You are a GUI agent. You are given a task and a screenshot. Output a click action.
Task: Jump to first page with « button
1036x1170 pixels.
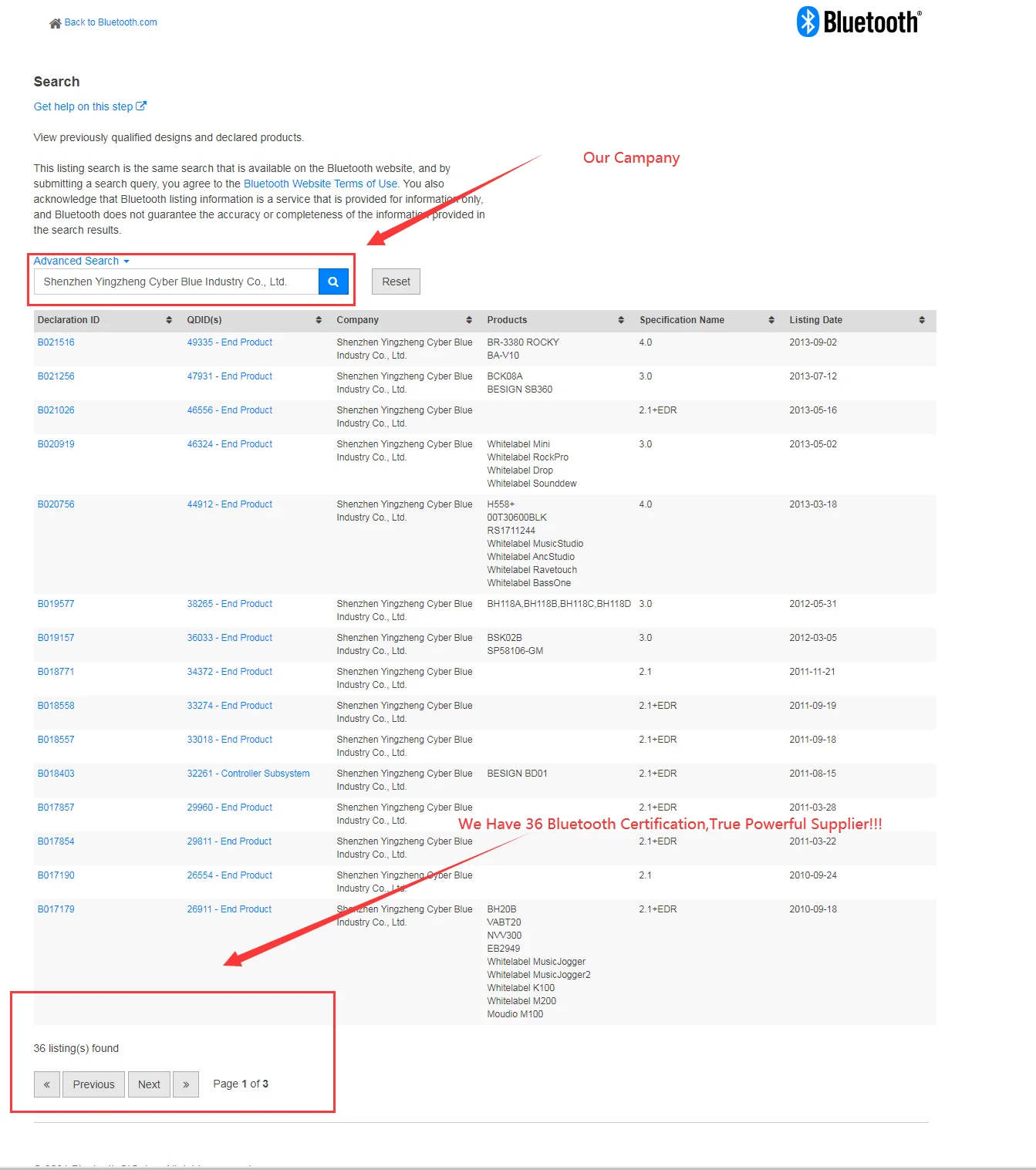(47, 1084)
